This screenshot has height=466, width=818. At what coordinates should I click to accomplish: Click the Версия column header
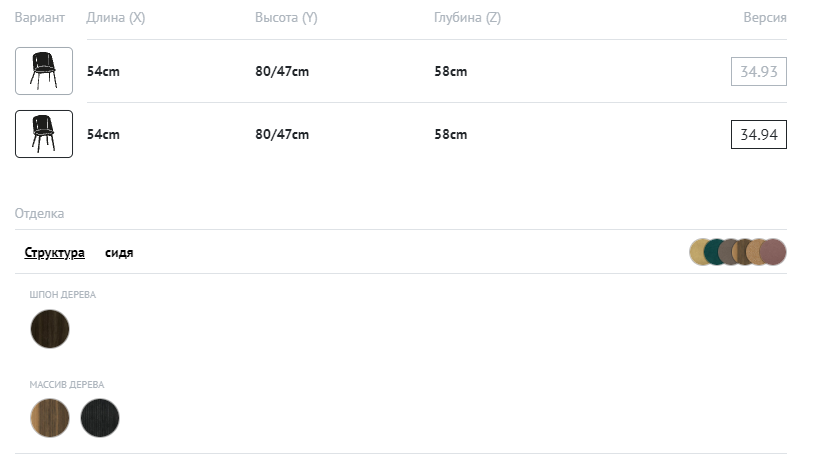click(765, 18)
